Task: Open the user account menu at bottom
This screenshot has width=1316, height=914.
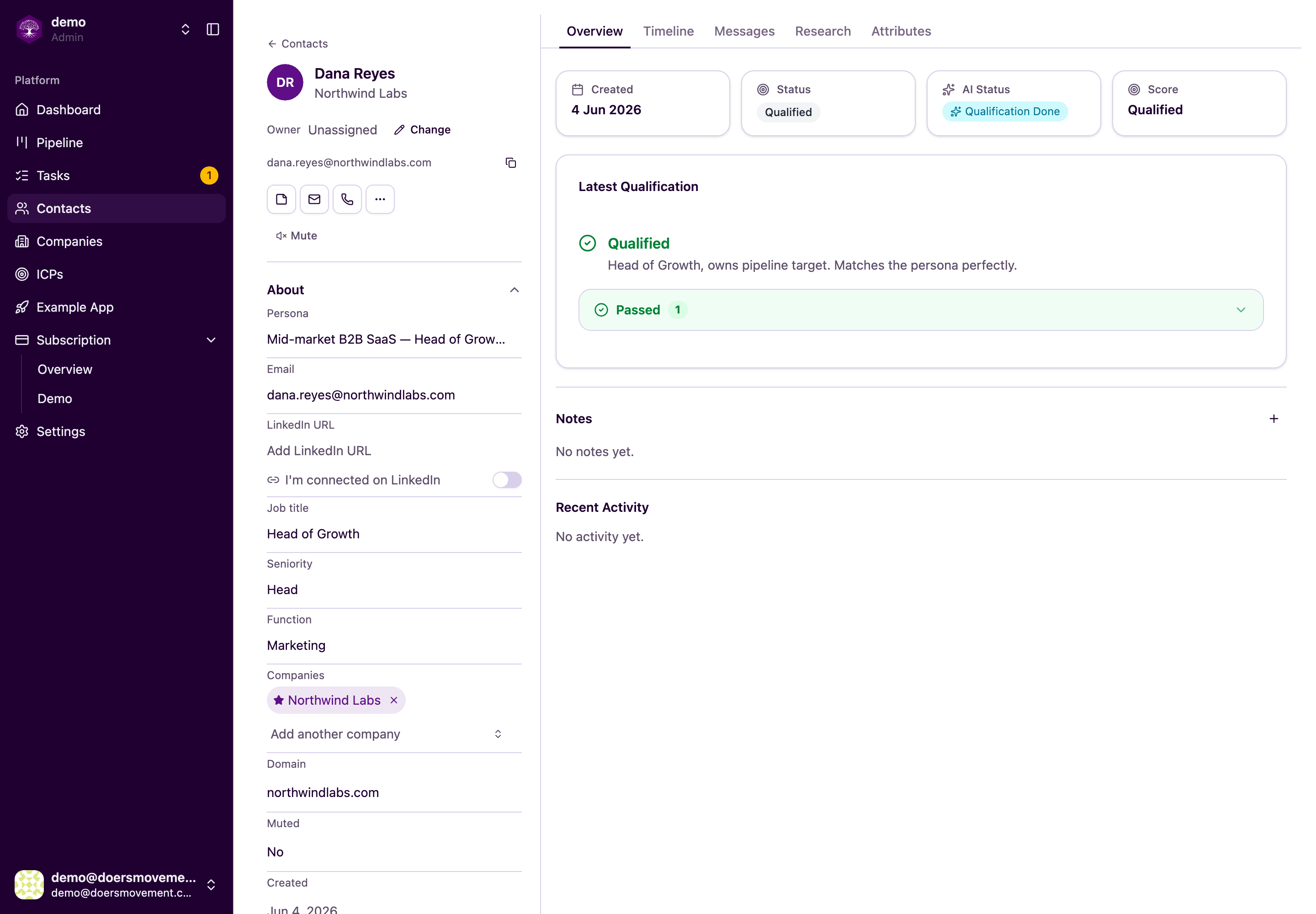Action: tap(116, 884)
